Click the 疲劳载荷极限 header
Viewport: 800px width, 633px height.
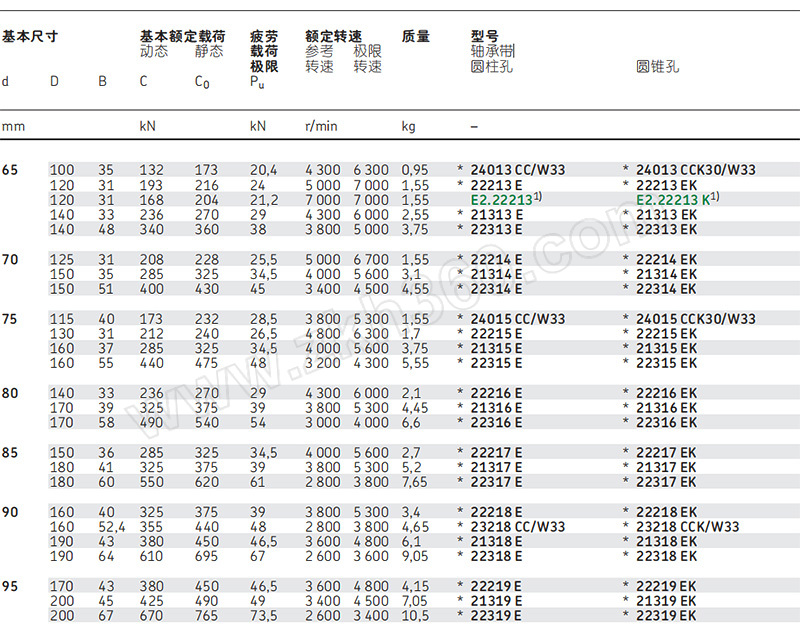coord(264,52)
